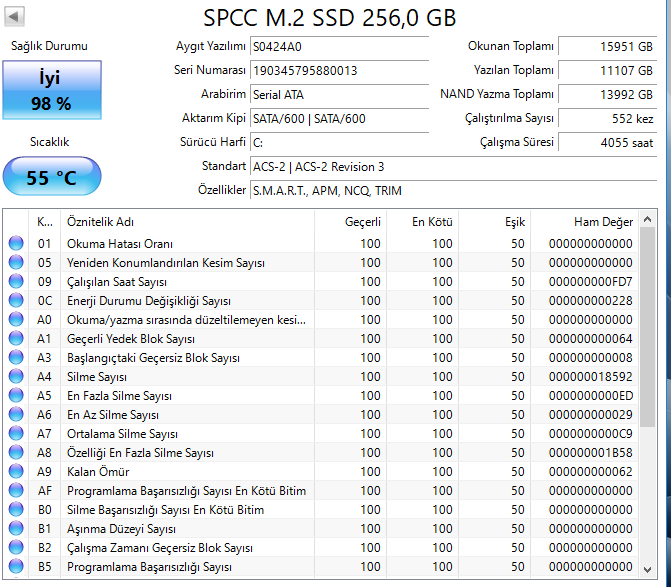Click the İyi 98 % health status button
Image resolution: width=671 pixels, height=587 pixels.
click(x=52, y=90)
